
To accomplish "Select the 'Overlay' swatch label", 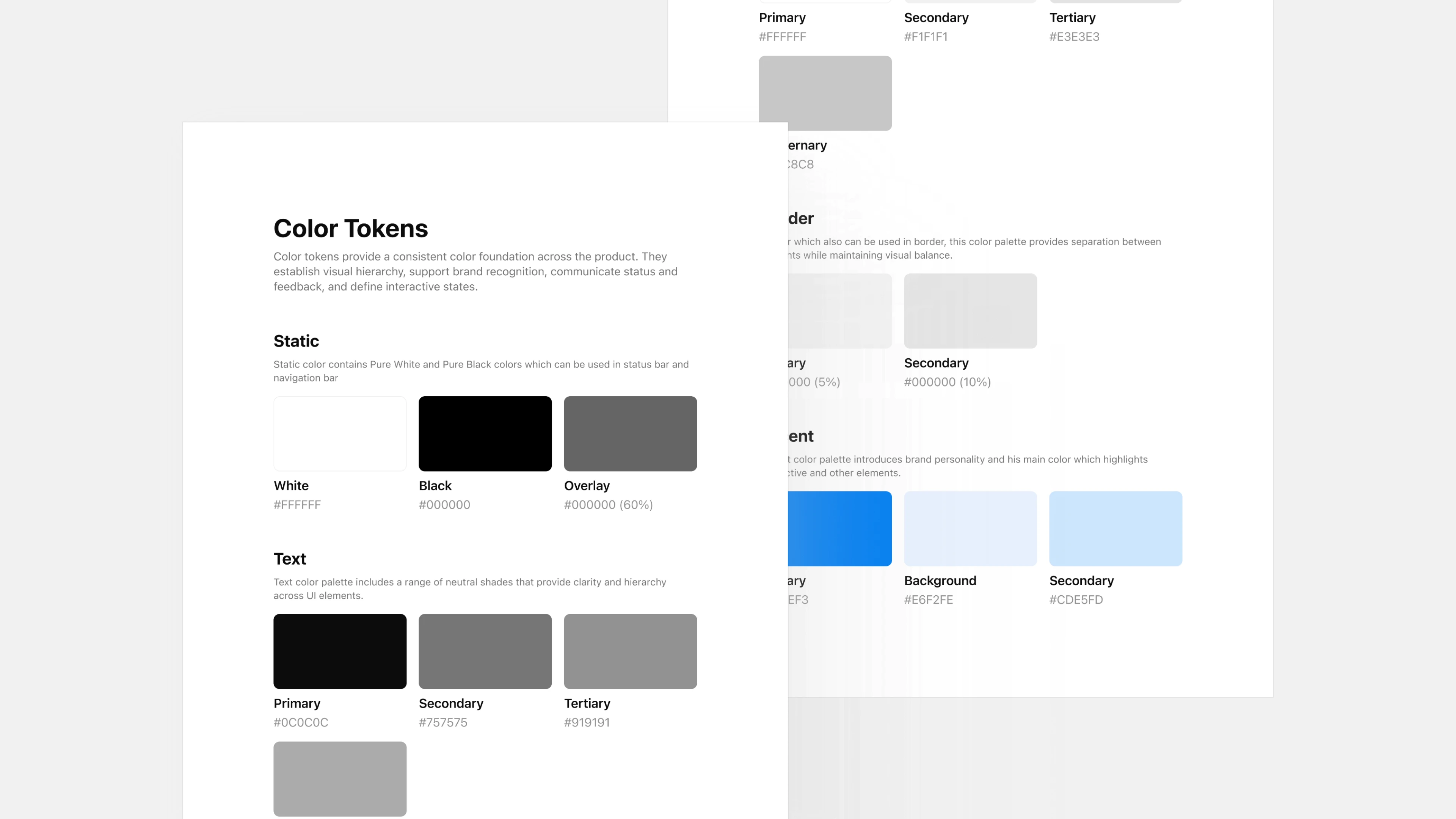I will tap(587, 486).
